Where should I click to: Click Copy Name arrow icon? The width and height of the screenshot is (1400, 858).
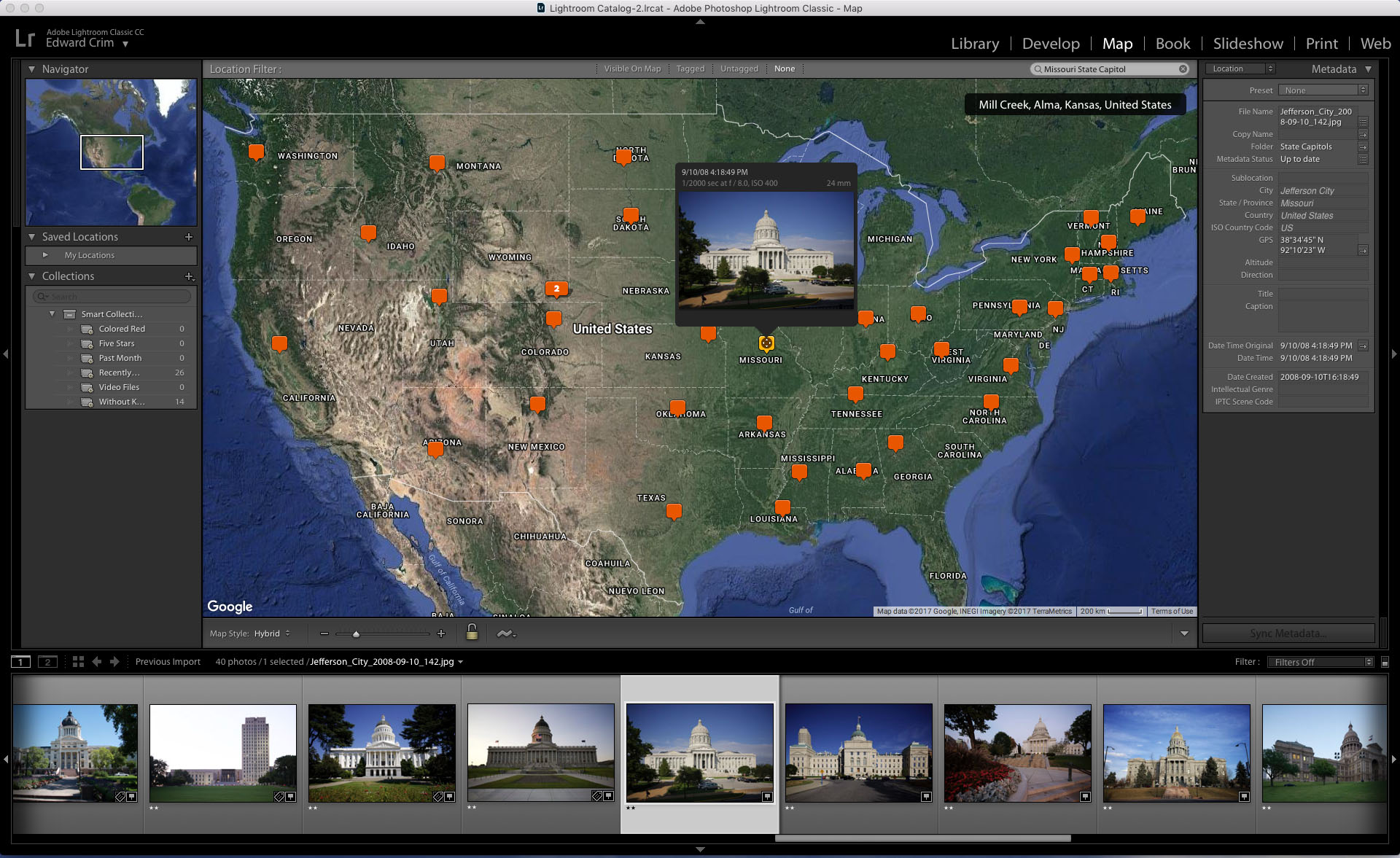pyautogui.click(x=1363, y=134)
